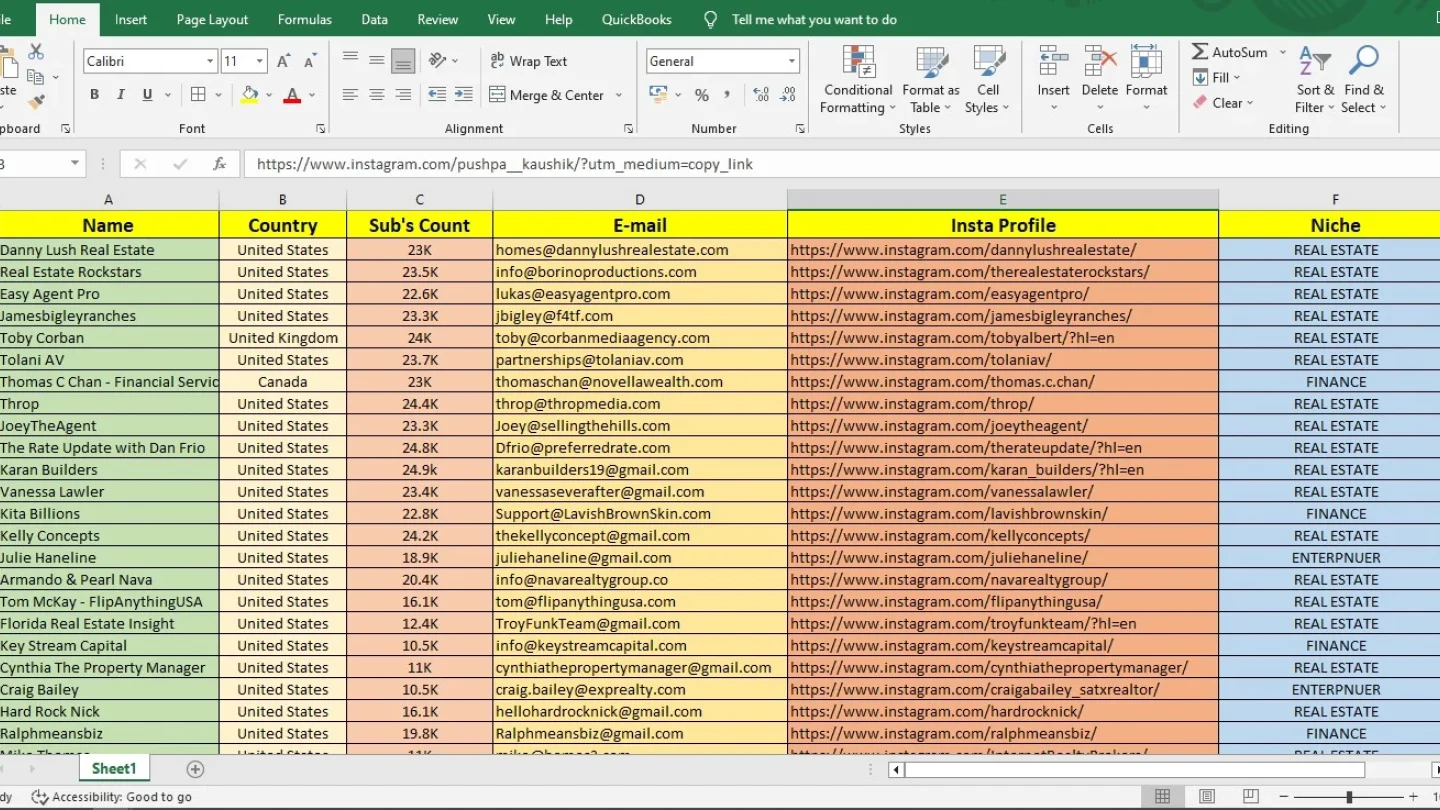The width and height of the screenshot is (1440, 810).
Task: Click Decrease Indent icon
Action: point(437,95)
